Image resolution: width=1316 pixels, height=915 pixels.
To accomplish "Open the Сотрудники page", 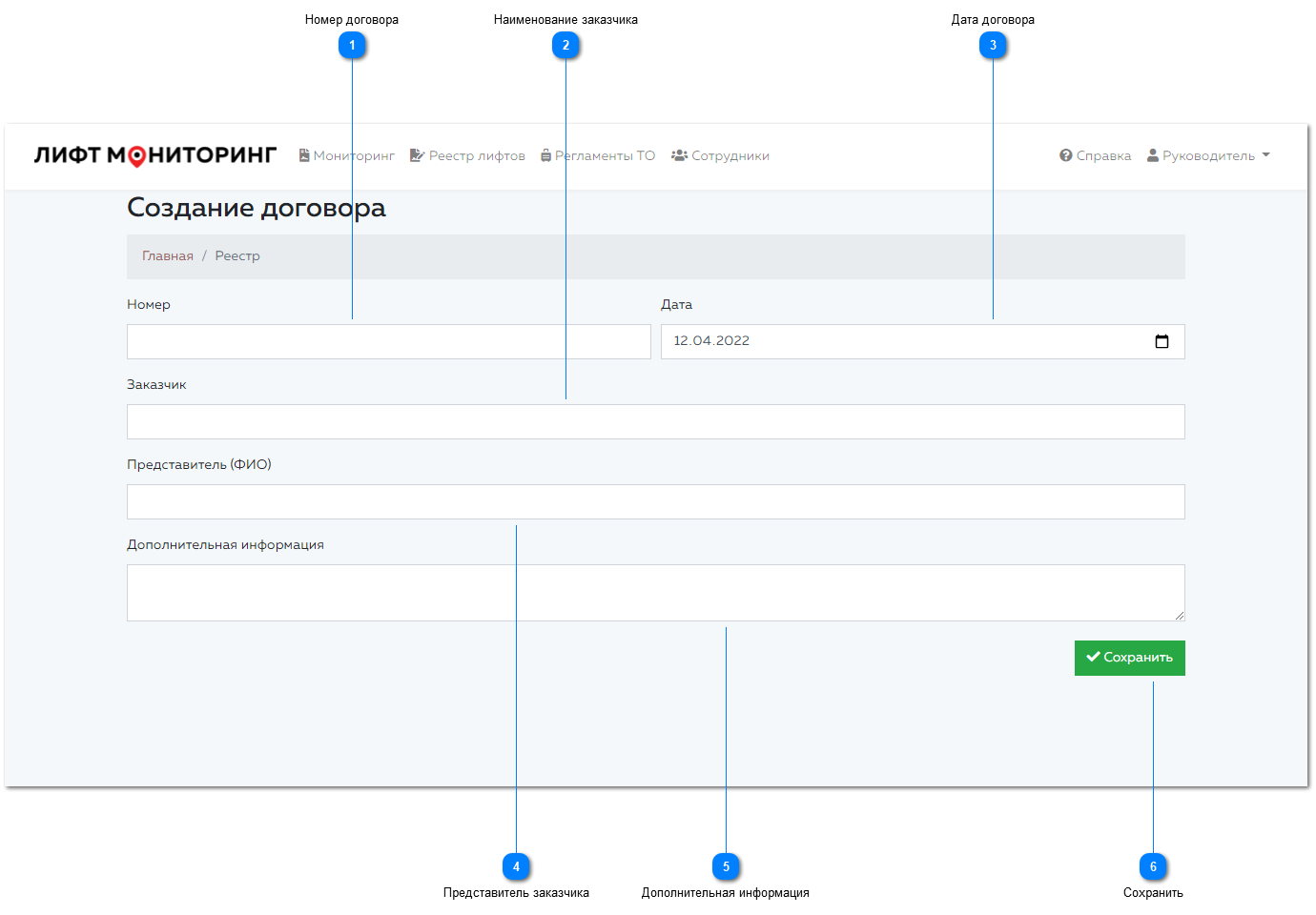I will [x=720, y=155].
